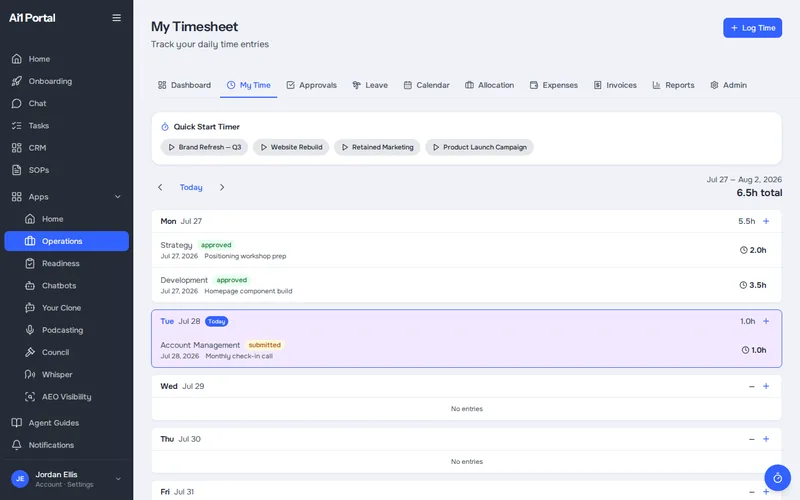
Task: Go to Tasks in sidebar
Action: 66,126
